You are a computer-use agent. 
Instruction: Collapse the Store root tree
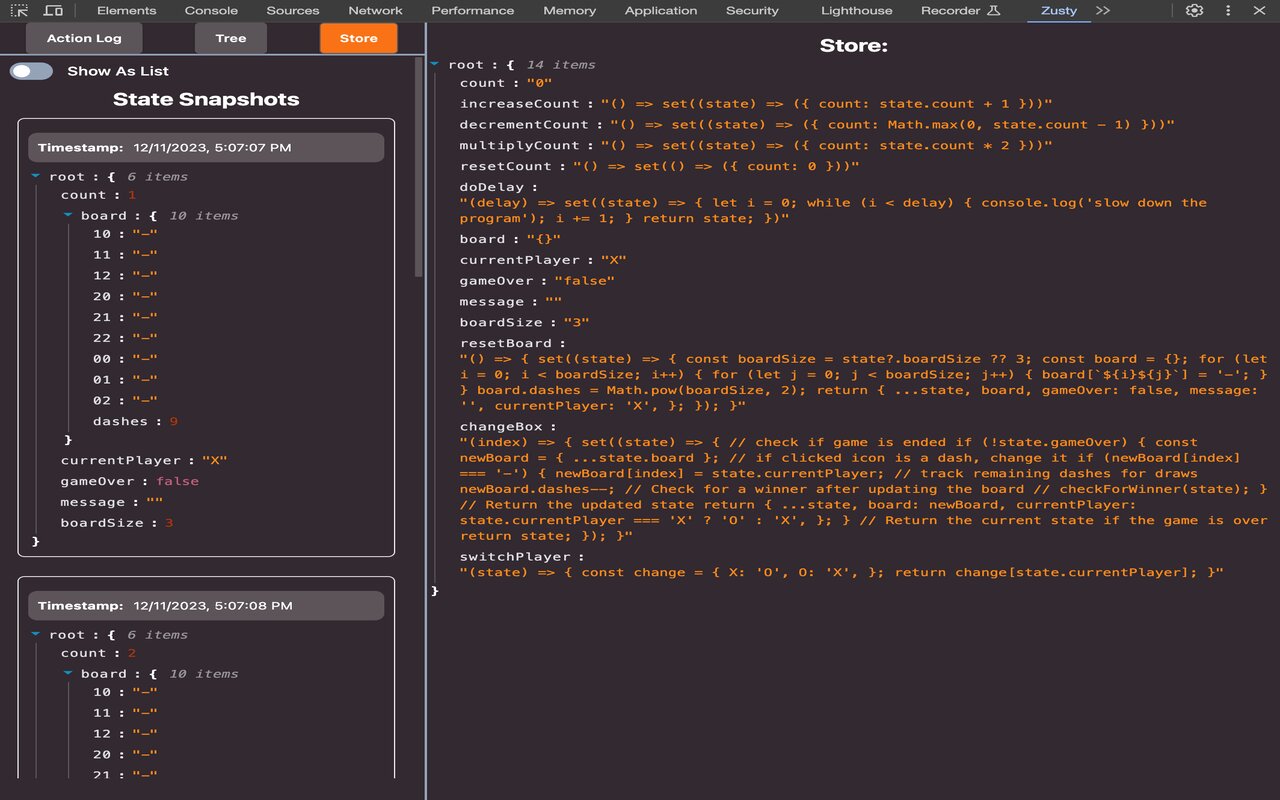point(435,64)
